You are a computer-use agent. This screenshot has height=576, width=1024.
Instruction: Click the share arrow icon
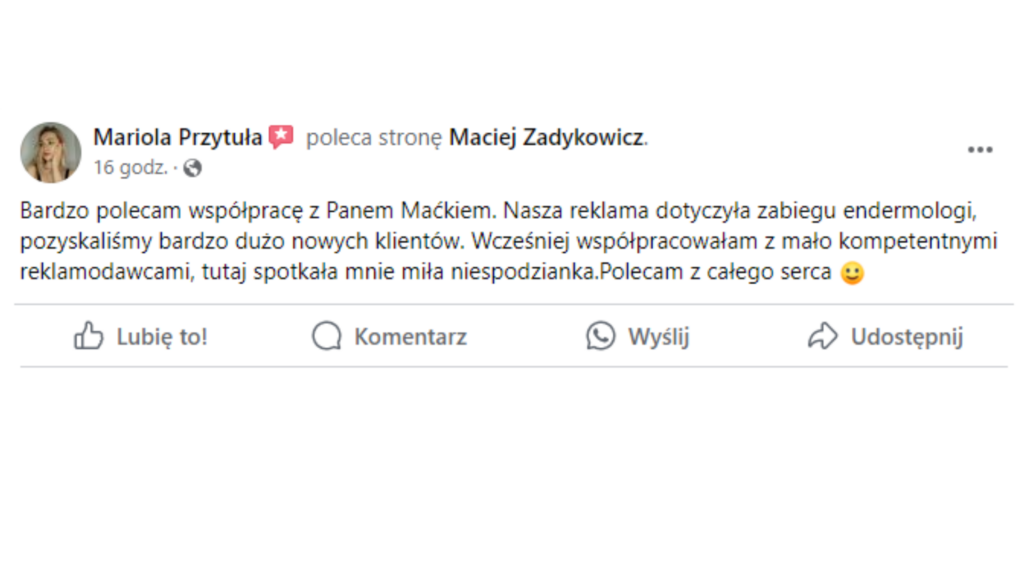pos(822,337)
